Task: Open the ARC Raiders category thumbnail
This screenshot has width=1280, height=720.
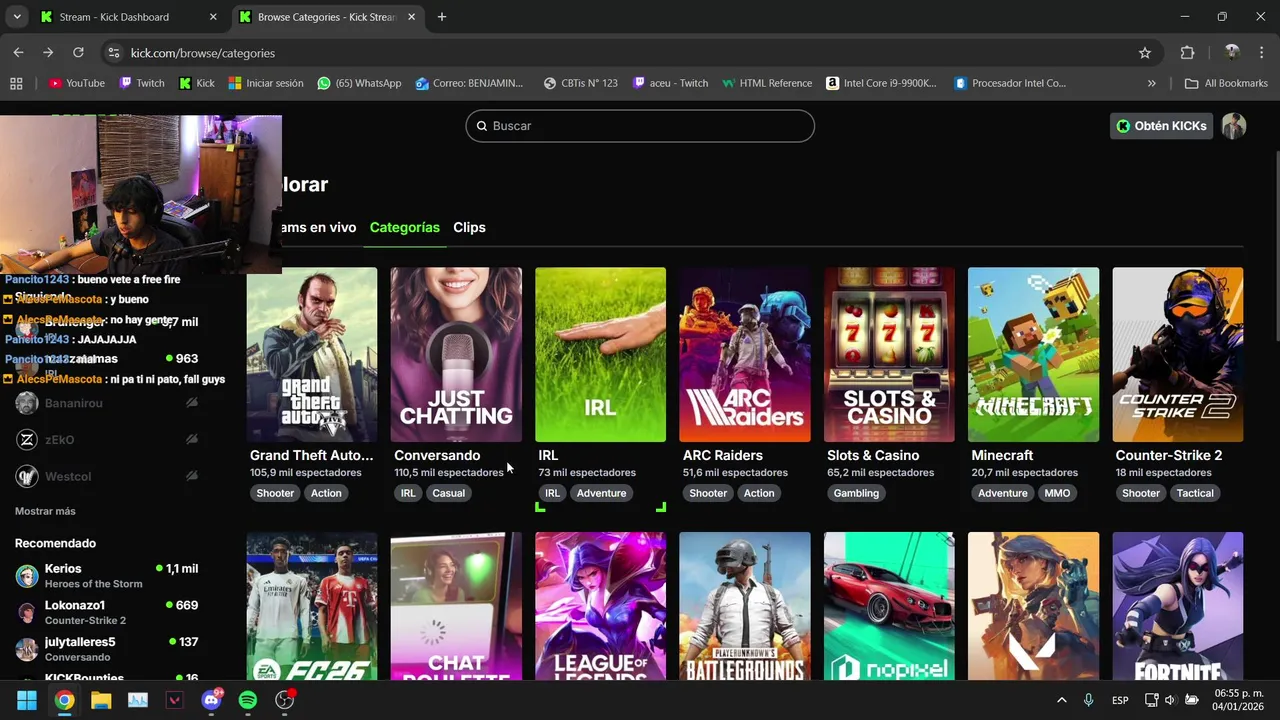Action: click(x=745, y=354)
